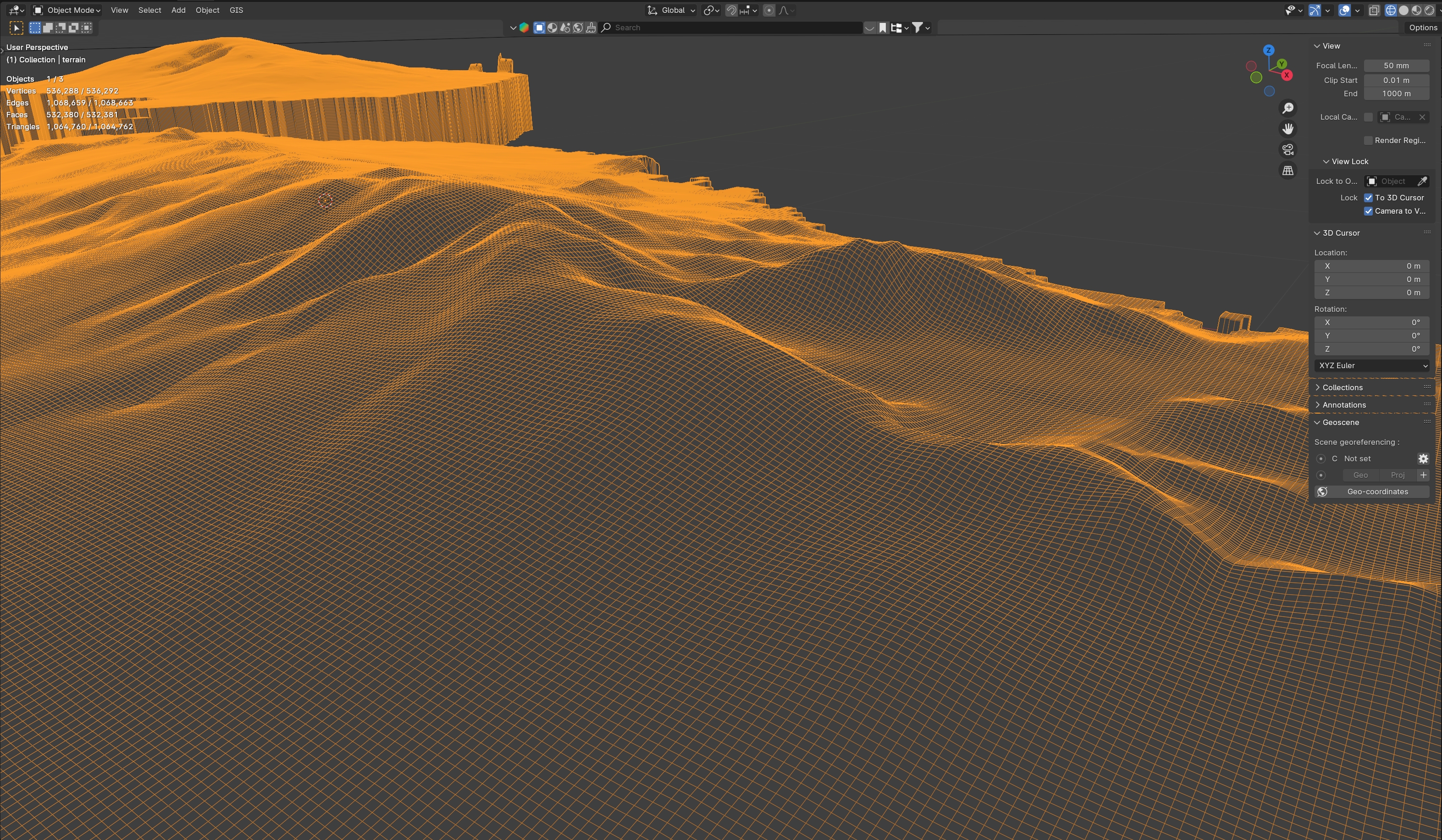The width and height of the screenshot is (1442, 840).
Task: Click zoom viewport magnifier gizmo
Action: click(x=1287, y=108)
